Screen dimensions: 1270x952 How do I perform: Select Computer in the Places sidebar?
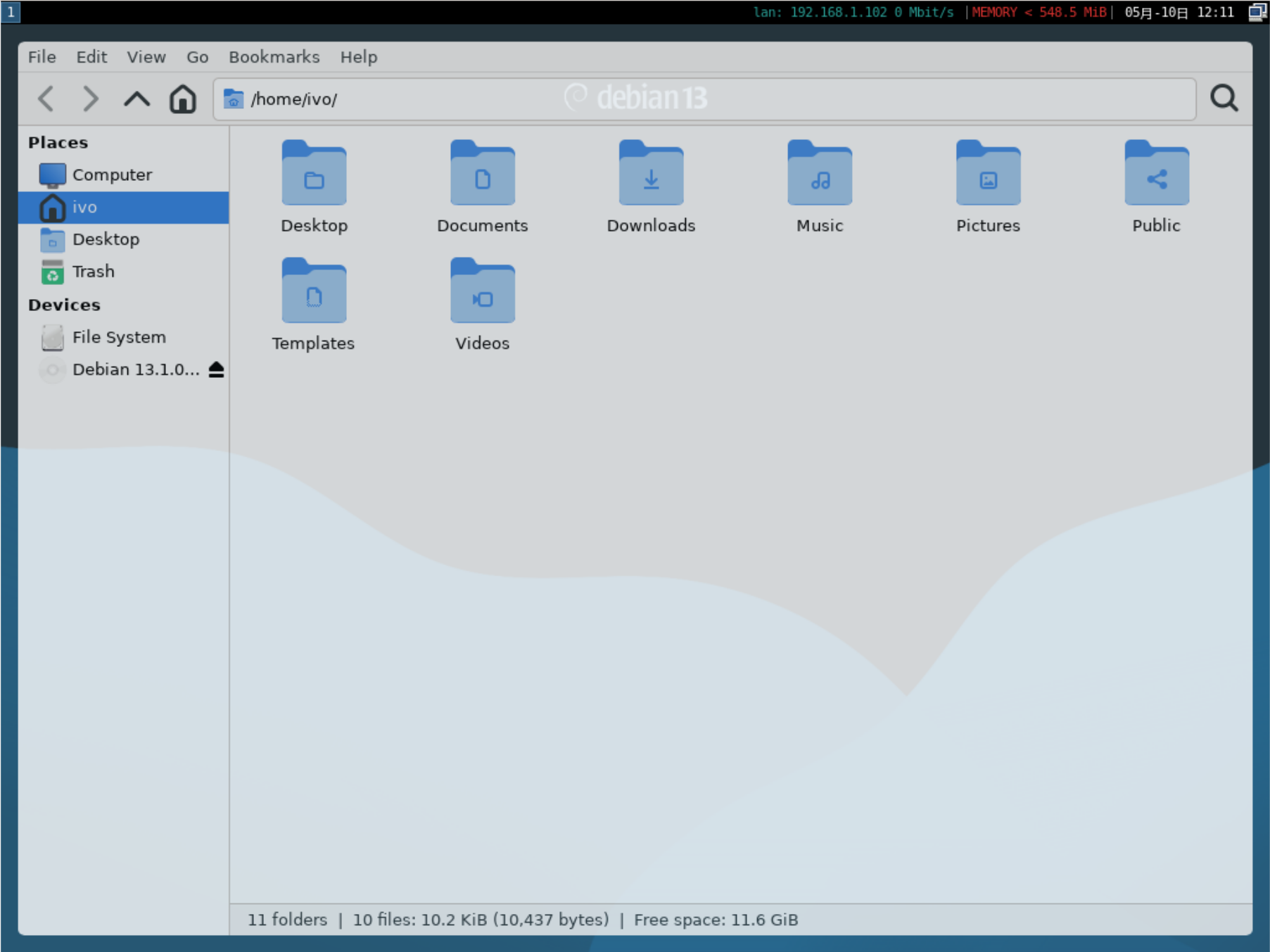point(124,174)
